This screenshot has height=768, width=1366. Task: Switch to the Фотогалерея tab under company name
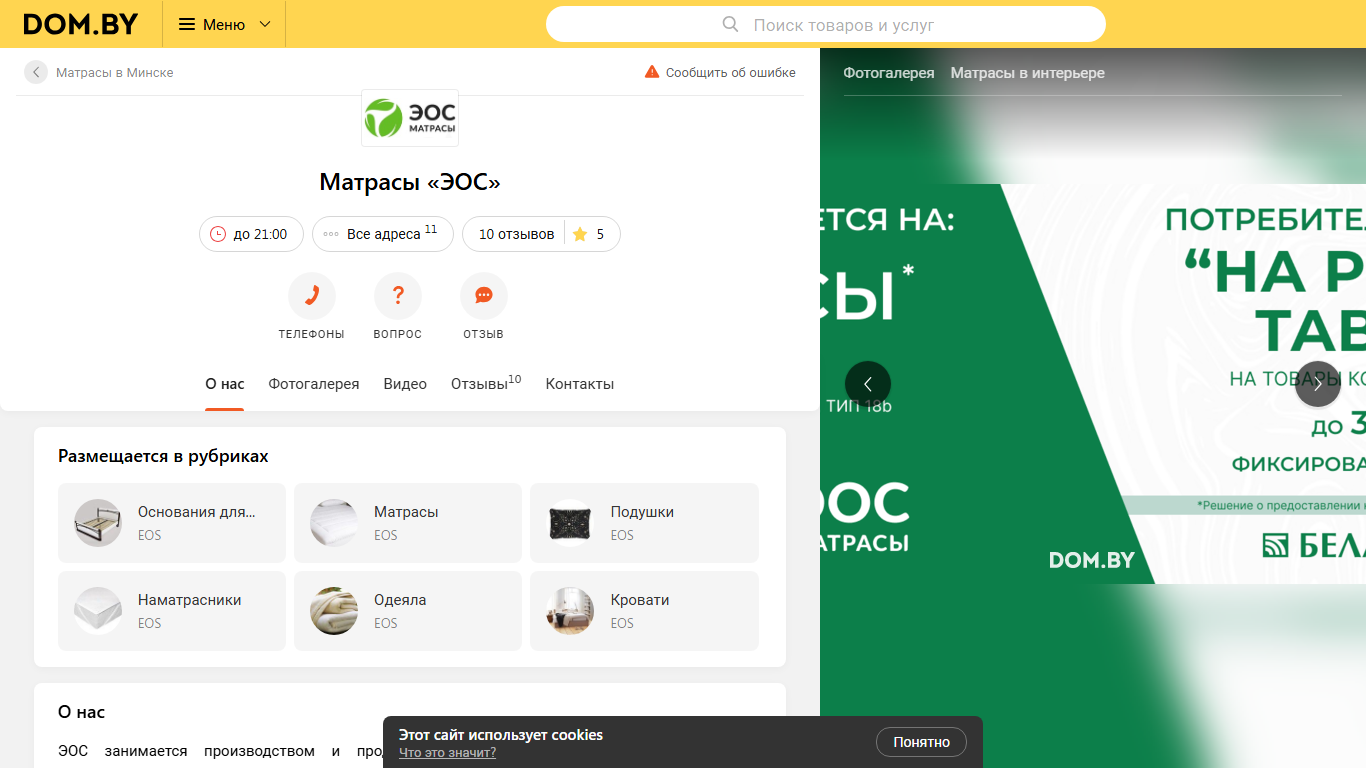pos(314,384)
